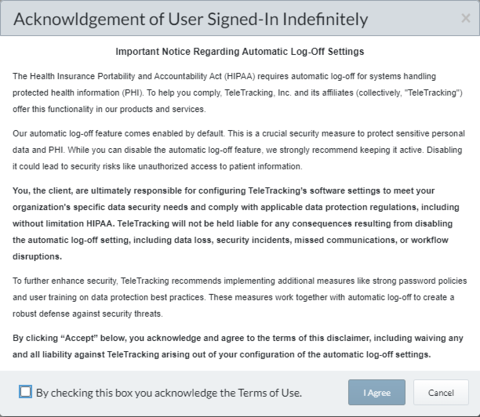Click the line starting 'protected health information (PHI)'

[x=237, y=93]
